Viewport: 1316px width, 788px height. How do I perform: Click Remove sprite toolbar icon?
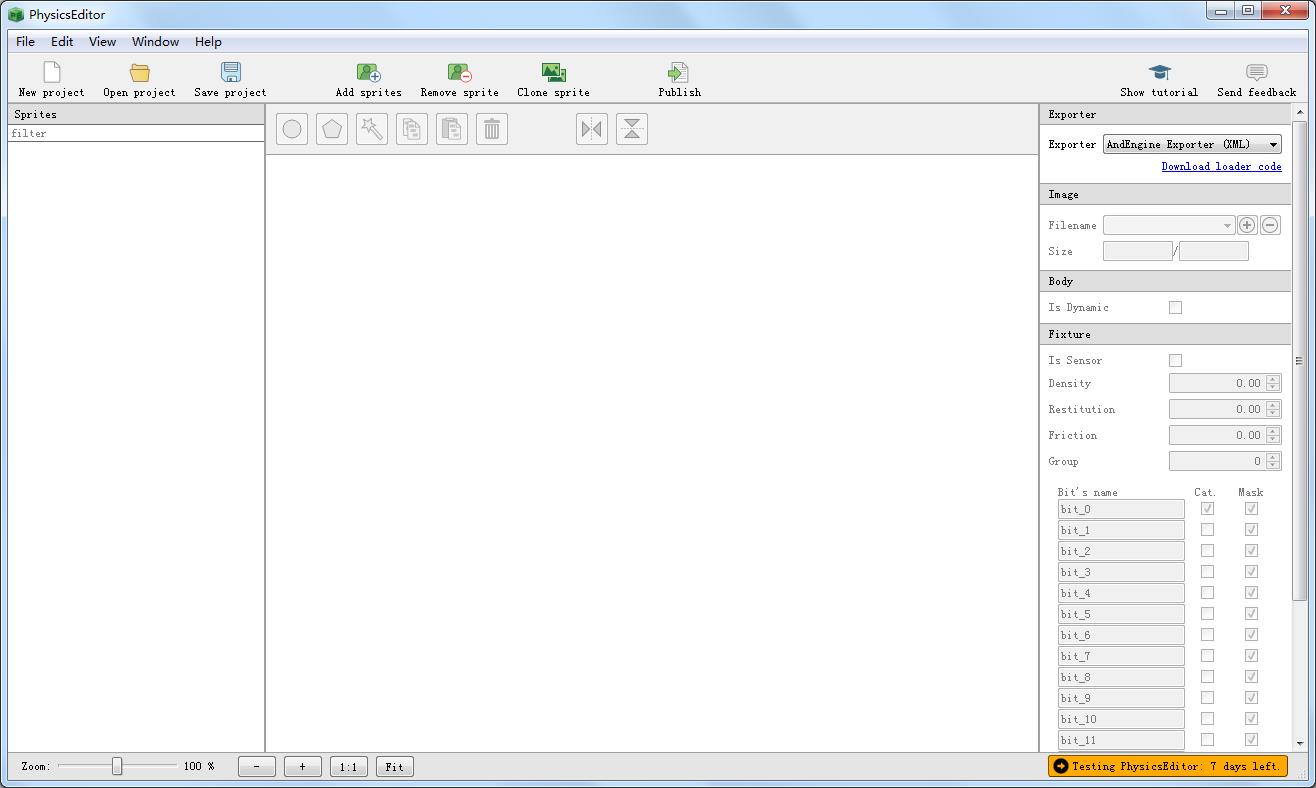pyautogui.click(x=460, y=72)
